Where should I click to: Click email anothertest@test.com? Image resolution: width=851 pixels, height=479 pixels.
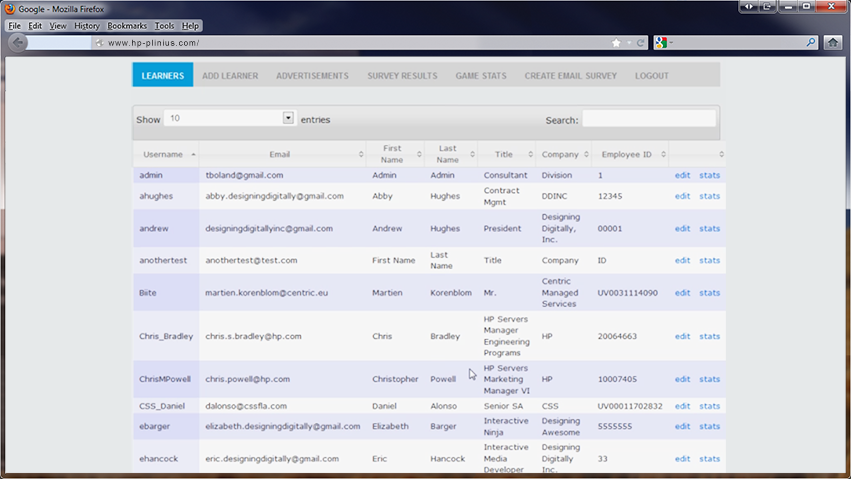pos(251,260)
